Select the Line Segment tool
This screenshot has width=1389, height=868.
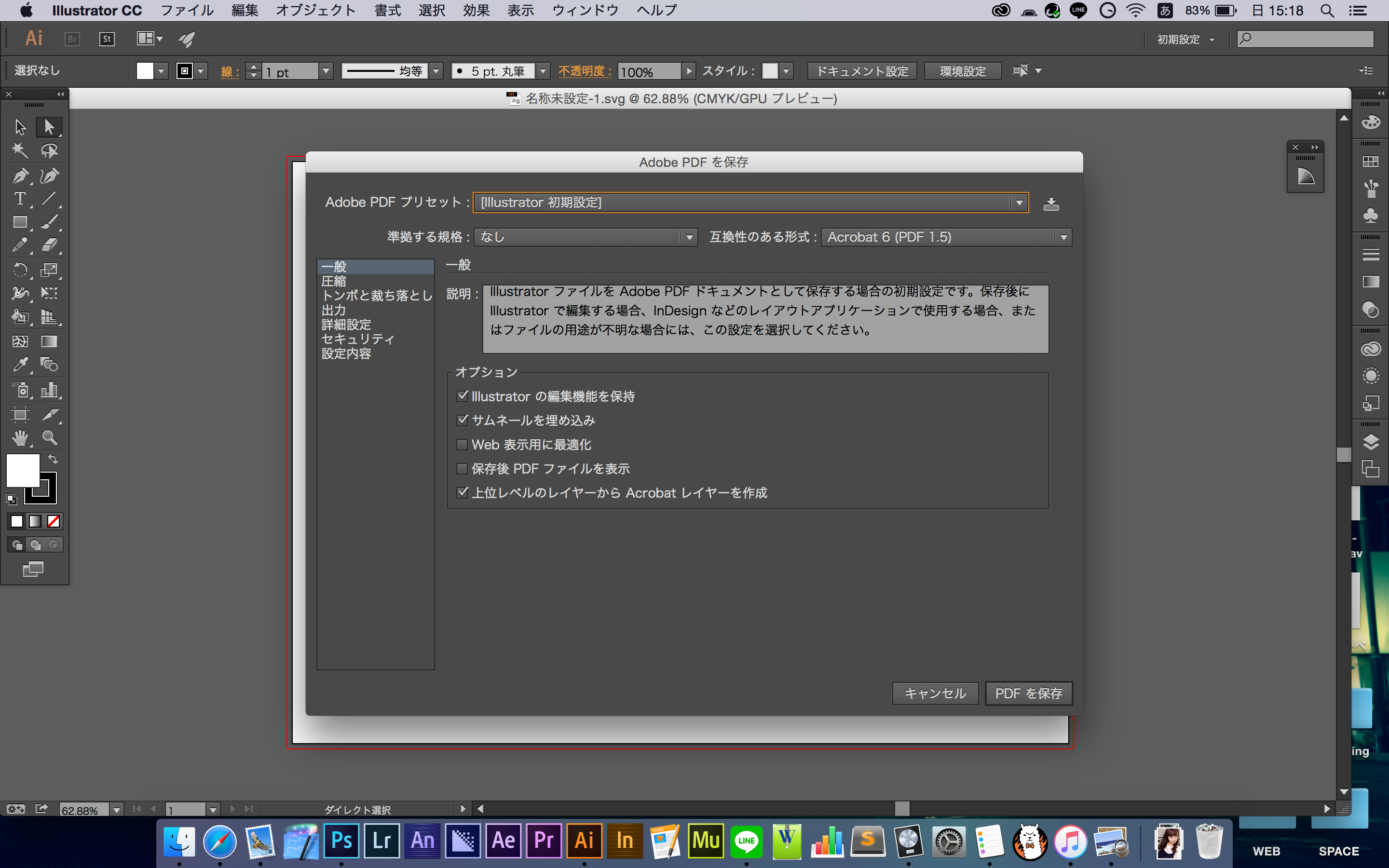click(x=49, y=199)
